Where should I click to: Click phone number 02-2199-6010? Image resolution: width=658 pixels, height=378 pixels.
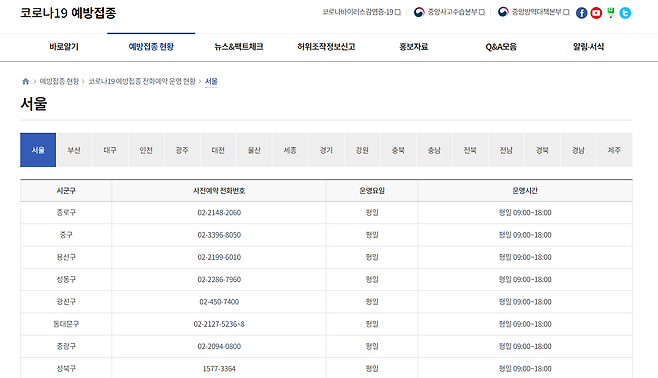pos(219,257)
